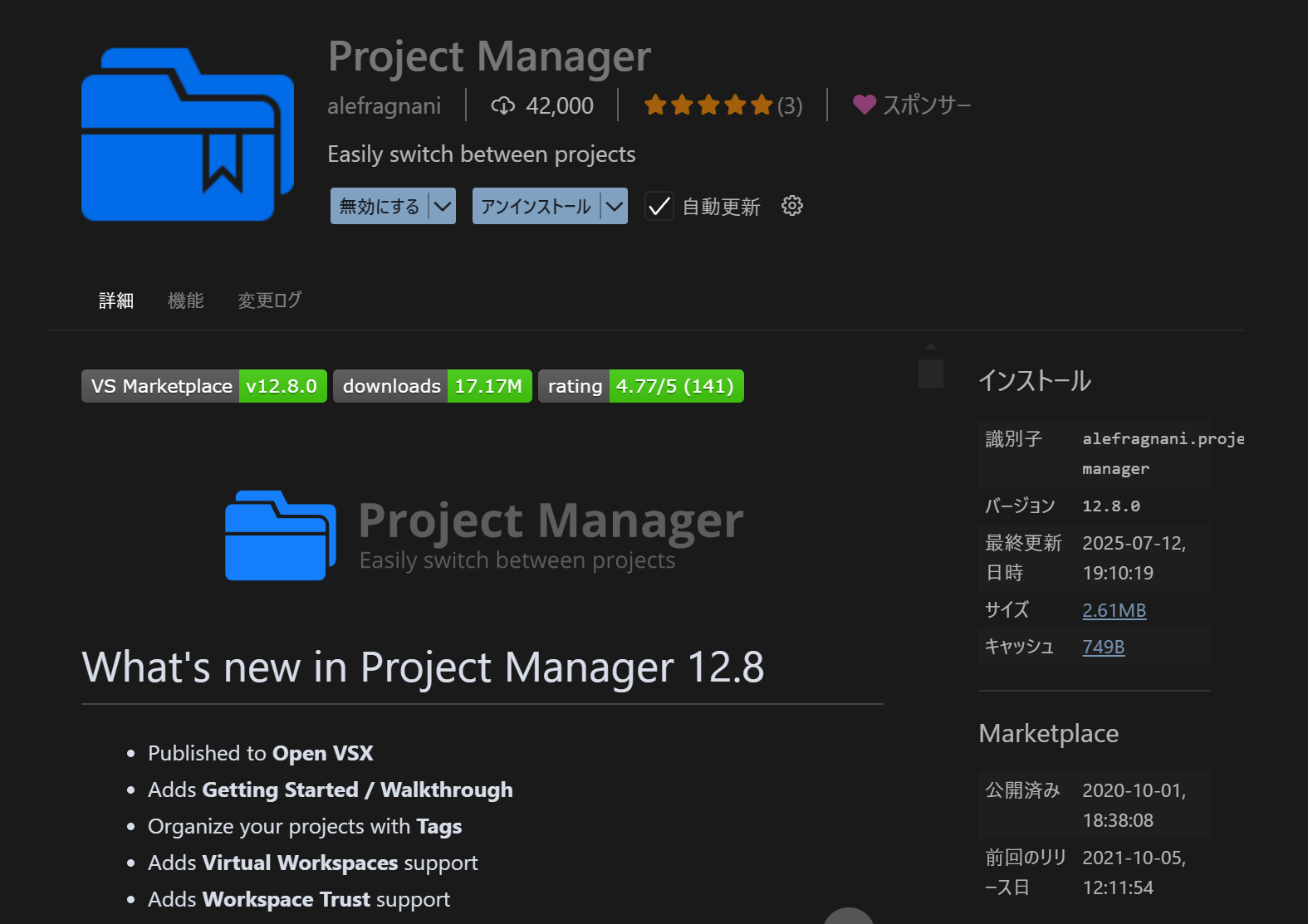Click the large Project Manager folder icon
Viewport: 1308px width, 924px height.
coord(188,134)
